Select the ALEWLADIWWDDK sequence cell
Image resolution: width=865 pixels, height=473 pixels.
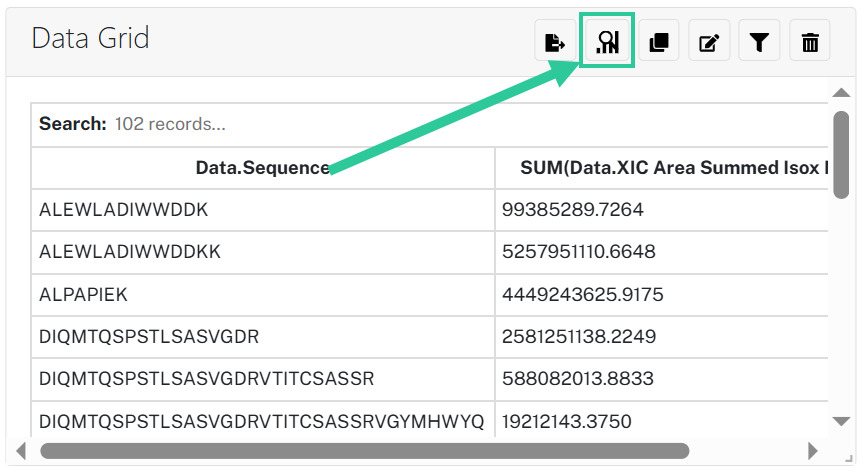(x=263, y=210)
